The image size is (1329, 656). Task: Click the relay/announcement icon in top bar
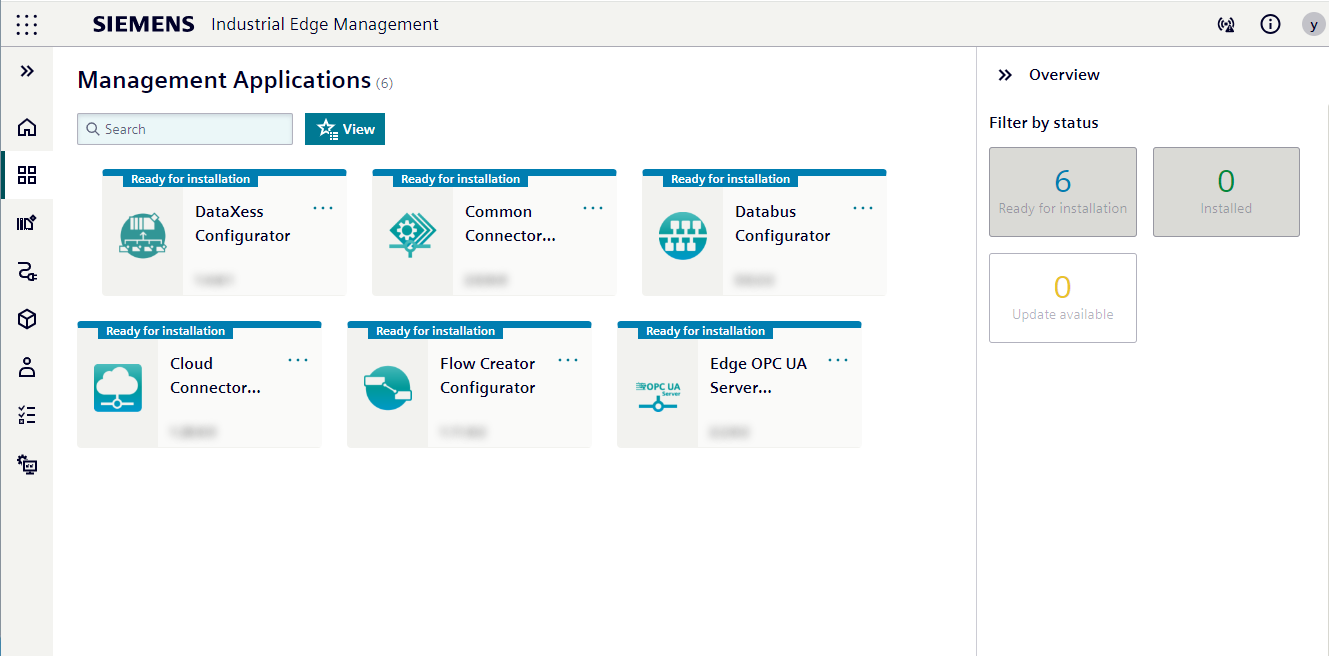pos(1226,24)
